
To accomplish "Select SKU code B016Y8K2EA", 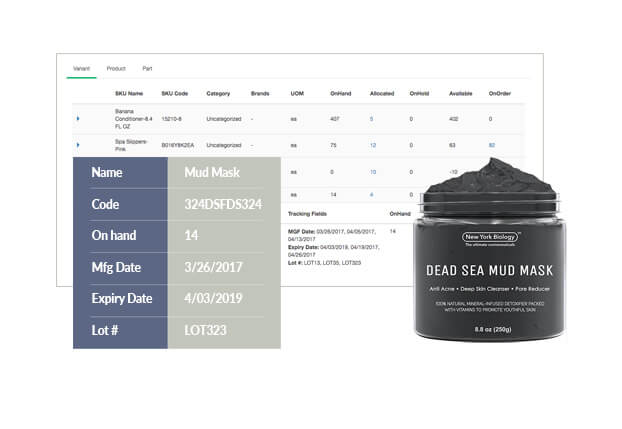I will click(178, 145).
